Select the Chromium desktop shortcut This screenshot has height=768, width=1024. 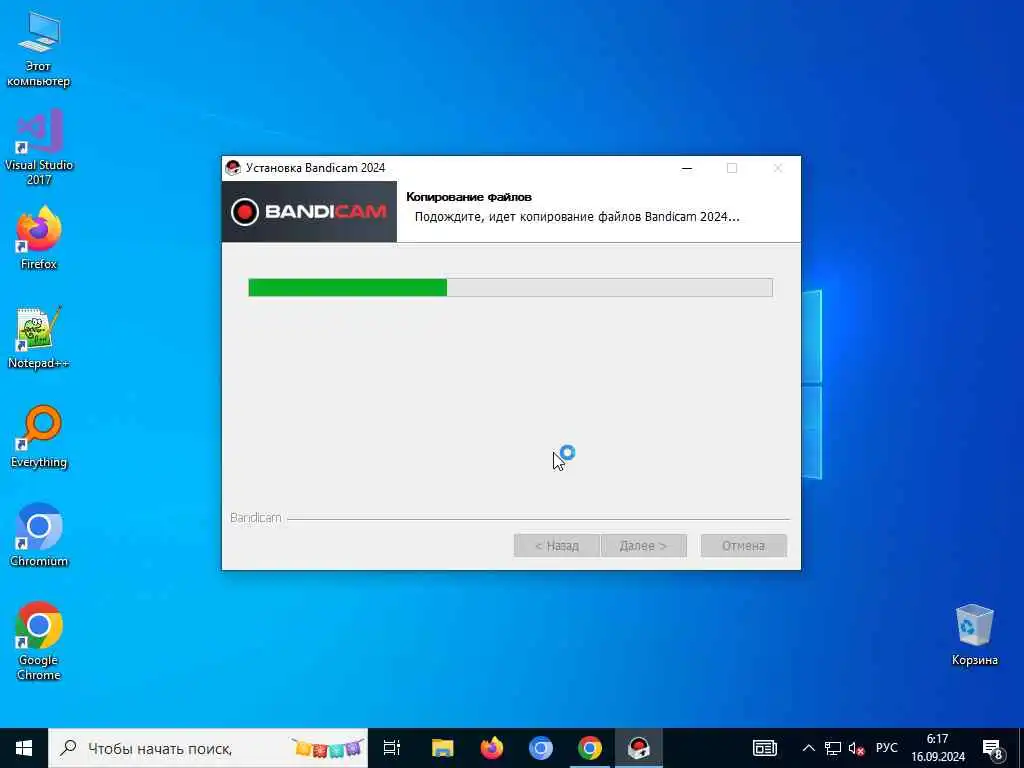(39, 536)
